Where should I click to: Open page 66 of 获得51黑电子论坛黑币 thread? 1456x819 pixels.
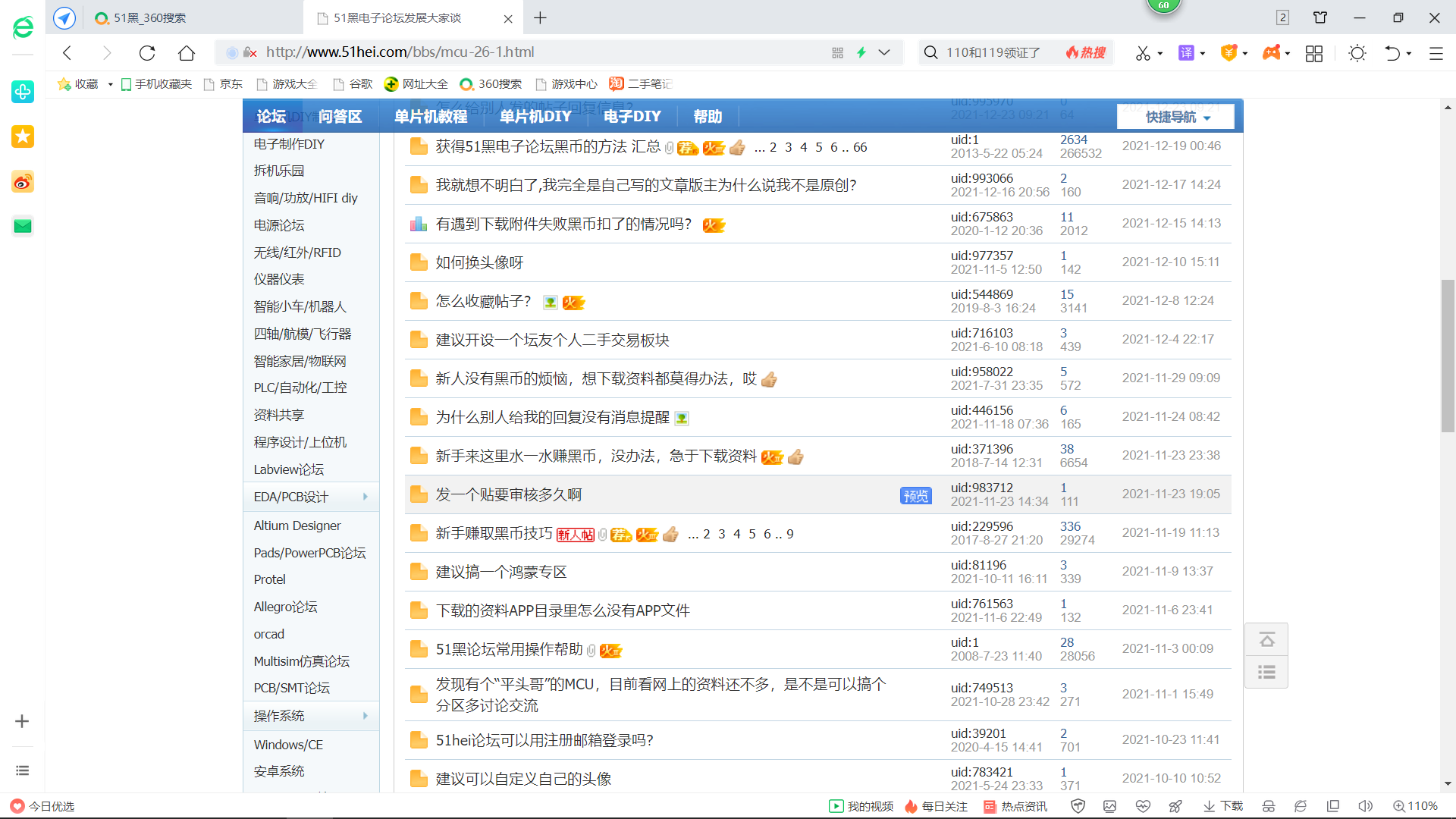(x=860, y=147)
